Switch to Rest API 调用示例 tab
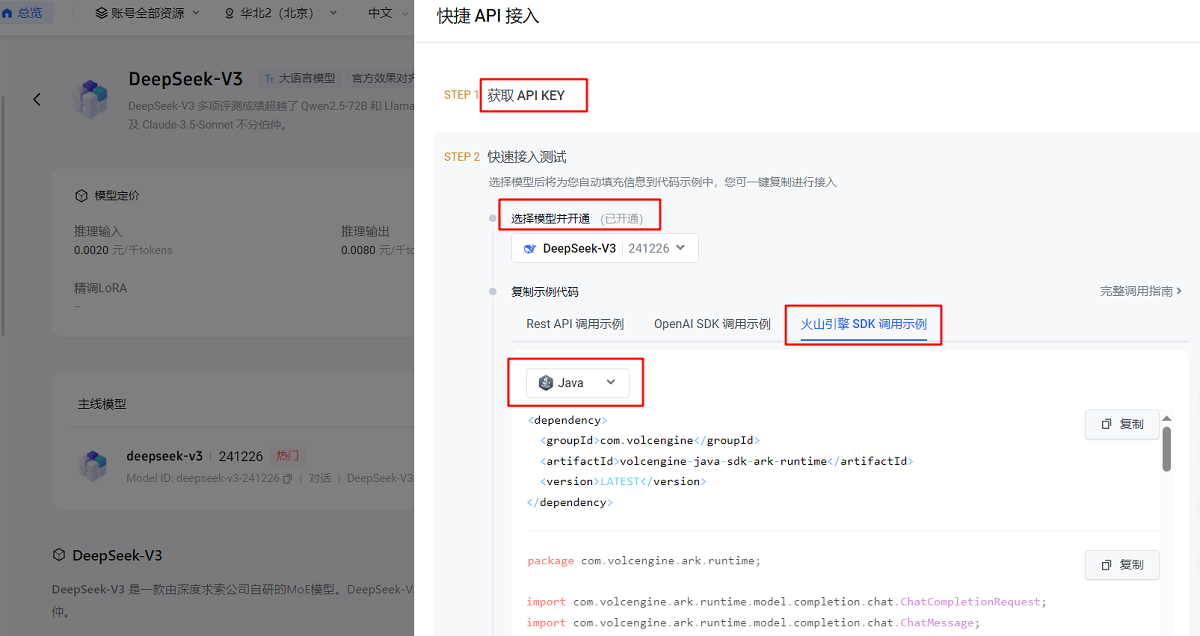This screenshot has width=1200, height=636. pyautogui.click(x=575, y=324)
